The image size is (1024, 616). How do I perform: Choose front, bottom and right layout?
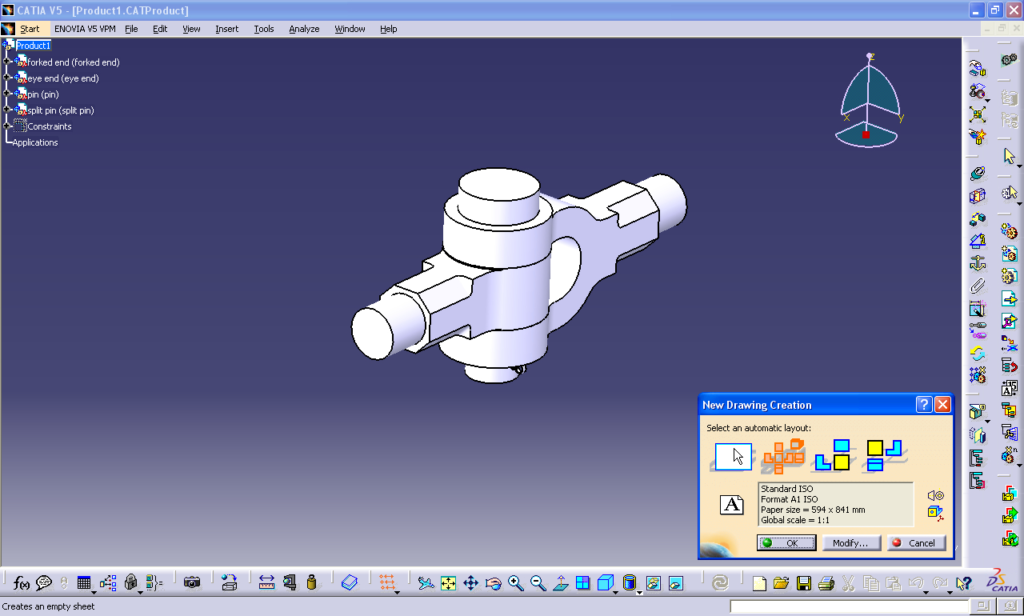point(834,455)
